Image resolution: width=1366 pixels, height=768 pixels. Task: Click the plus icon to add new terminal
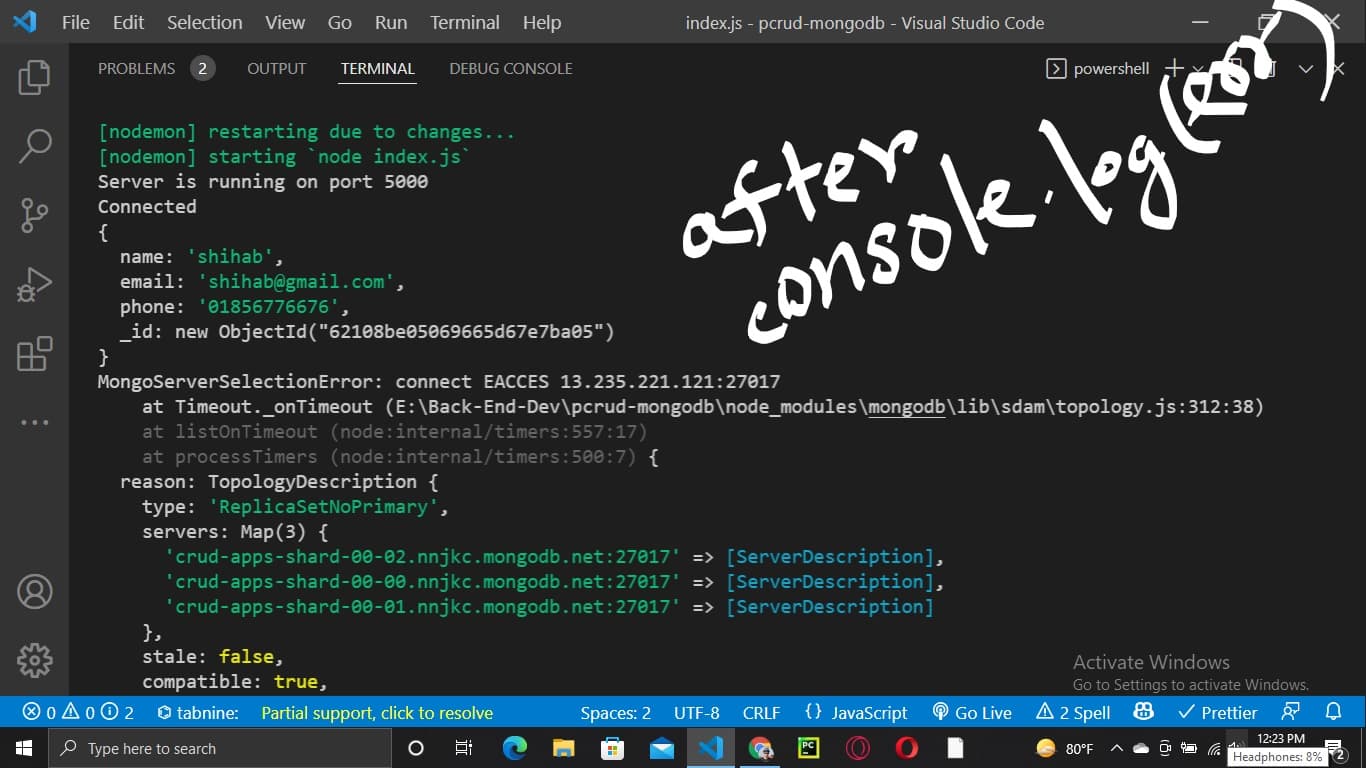coord(1174,68)
